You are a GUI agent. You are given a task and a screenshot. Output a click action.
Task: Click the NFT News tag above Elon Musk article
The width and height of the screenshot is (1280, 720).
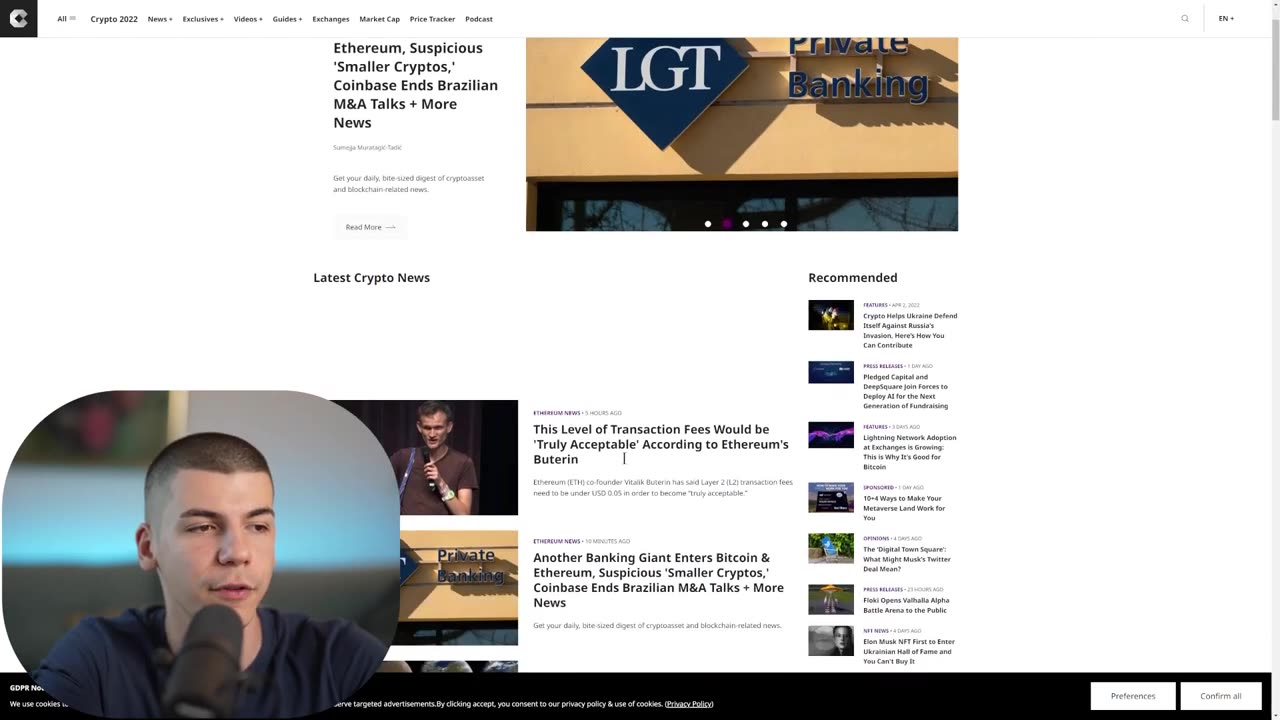876,631
